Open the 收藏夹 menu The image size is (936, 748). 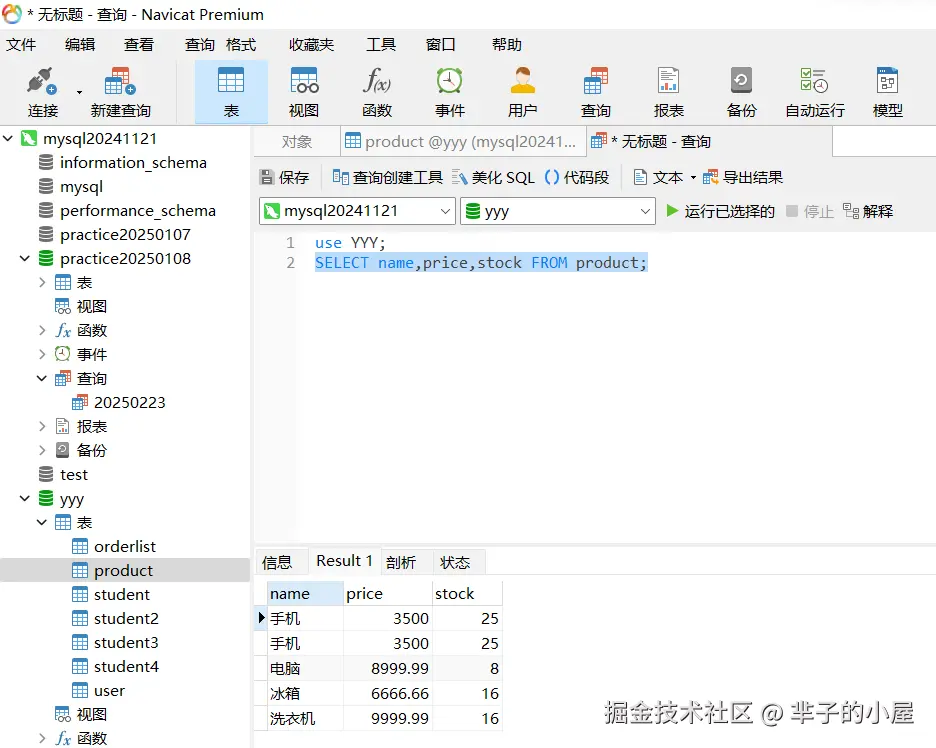tap(311, 45)
